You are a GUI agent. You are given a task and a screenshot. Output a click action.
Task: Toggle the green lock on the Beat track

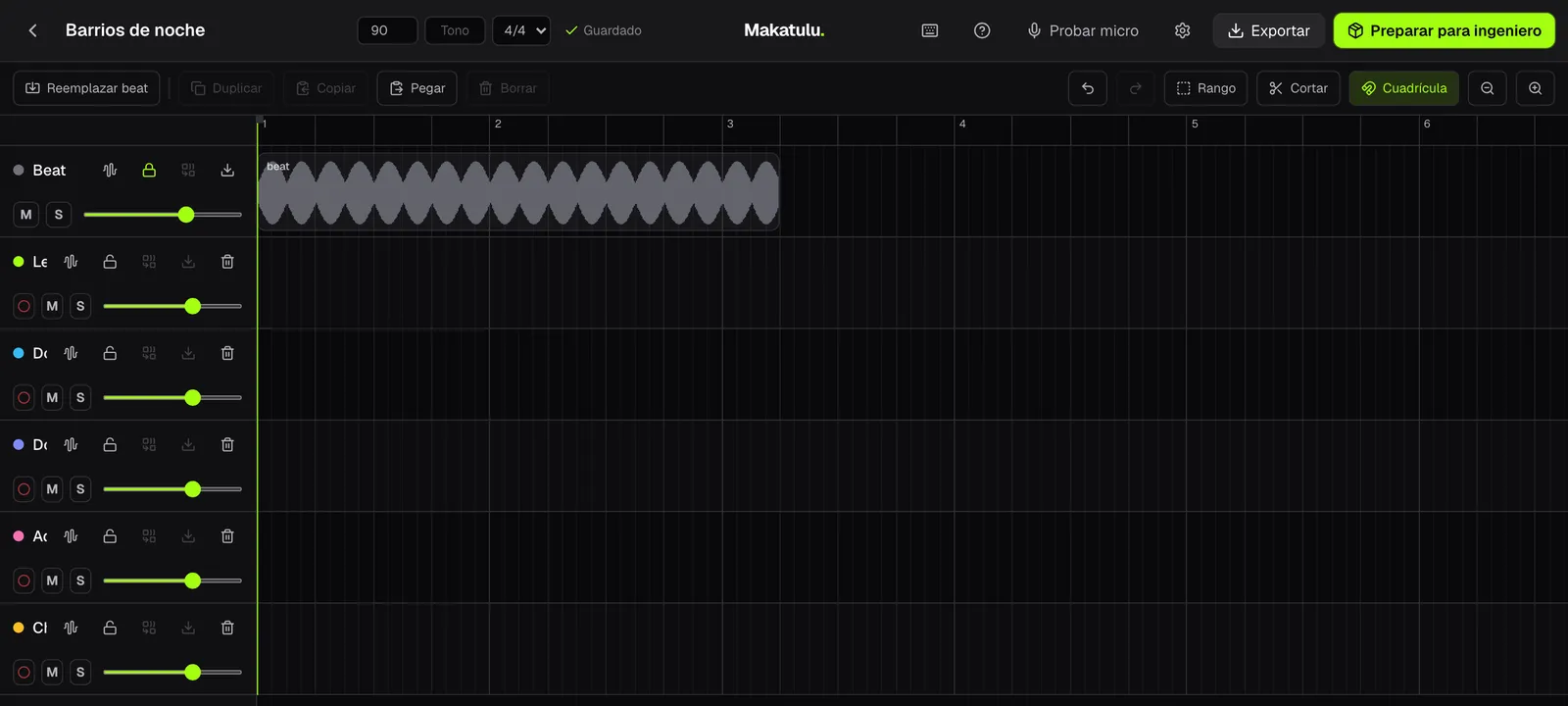pyautogui.click(x=149, y=170)
